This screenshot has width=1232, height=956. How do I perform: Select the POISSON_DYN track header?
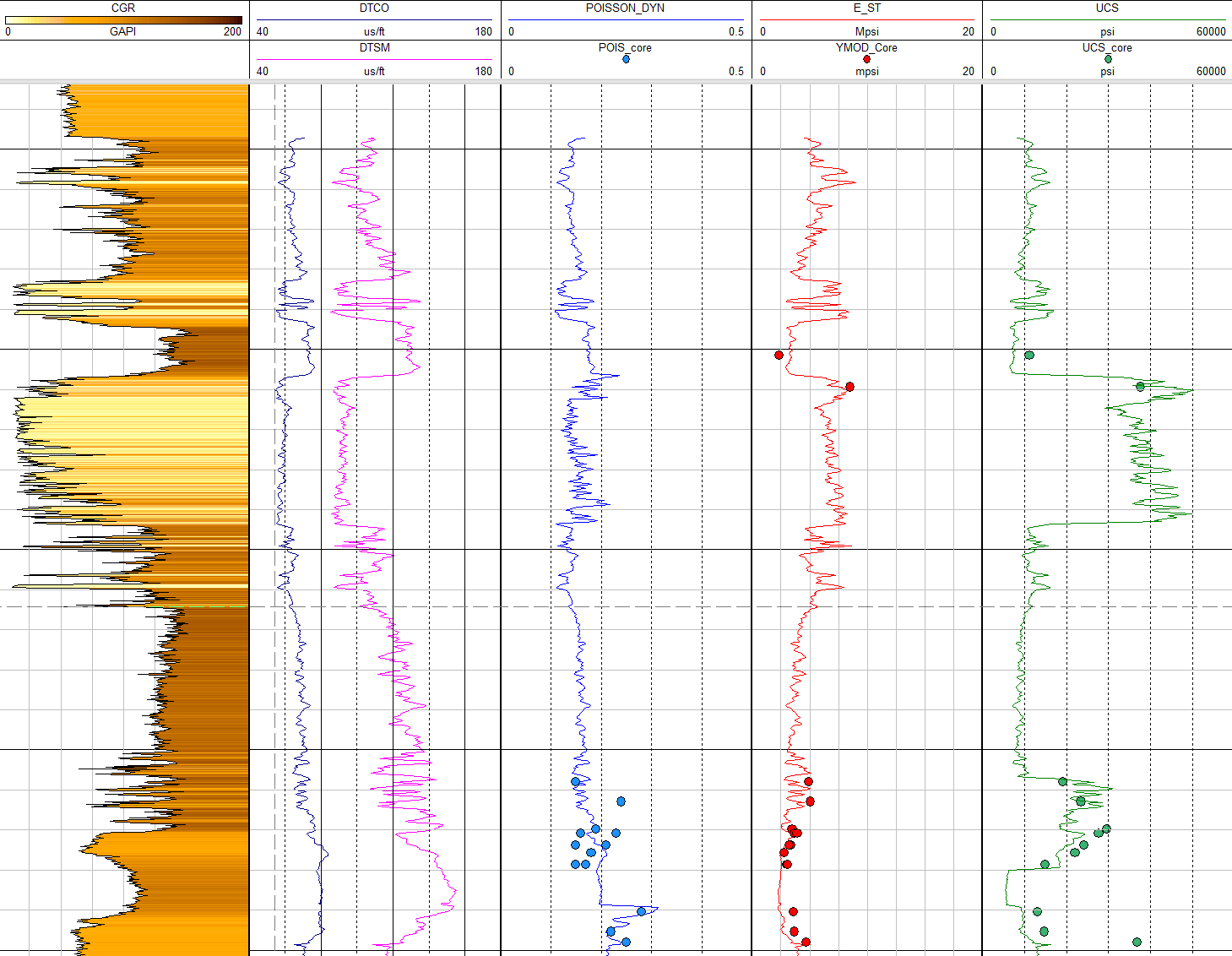click(625, 8)
